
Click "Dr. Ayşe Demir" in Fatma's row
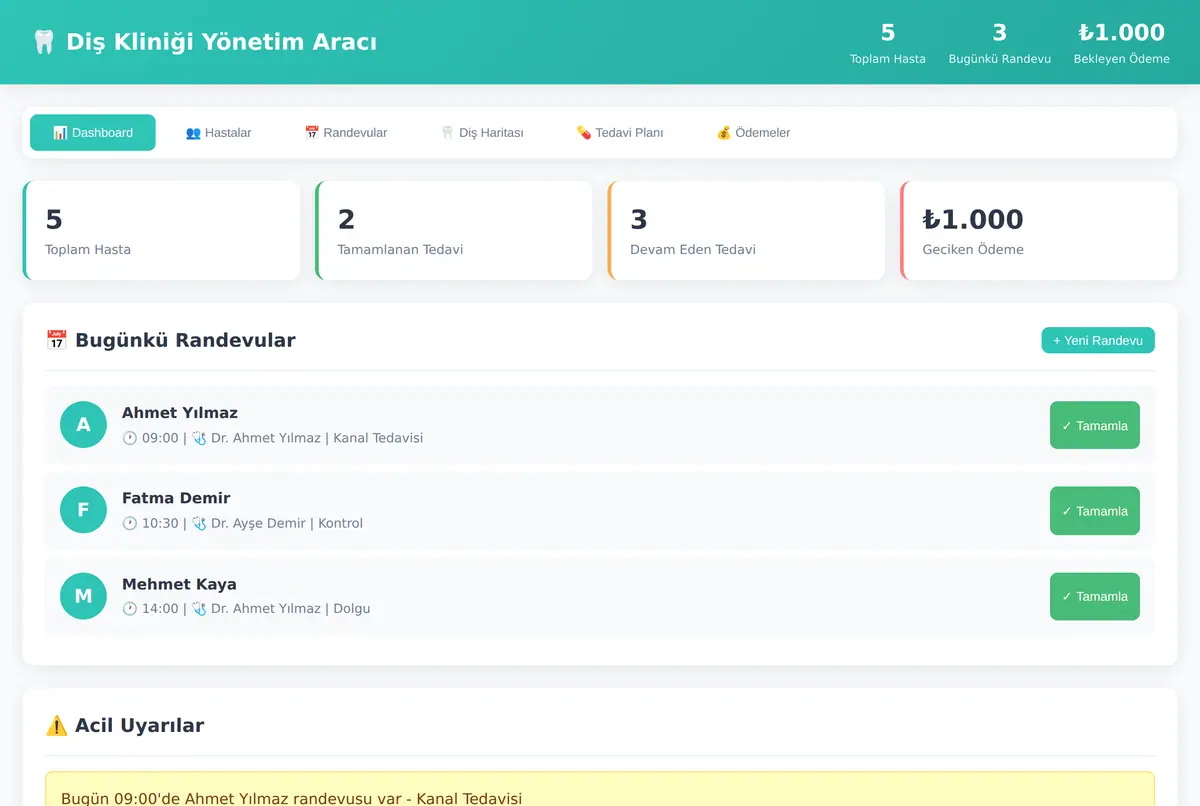point(258,523)
